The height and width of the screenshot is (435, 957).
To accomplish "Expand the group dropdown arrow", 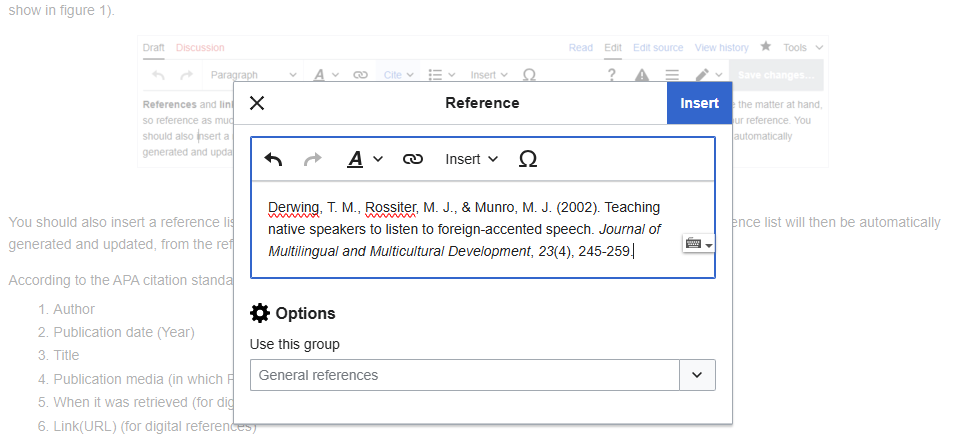I will (x=697, y=376).
